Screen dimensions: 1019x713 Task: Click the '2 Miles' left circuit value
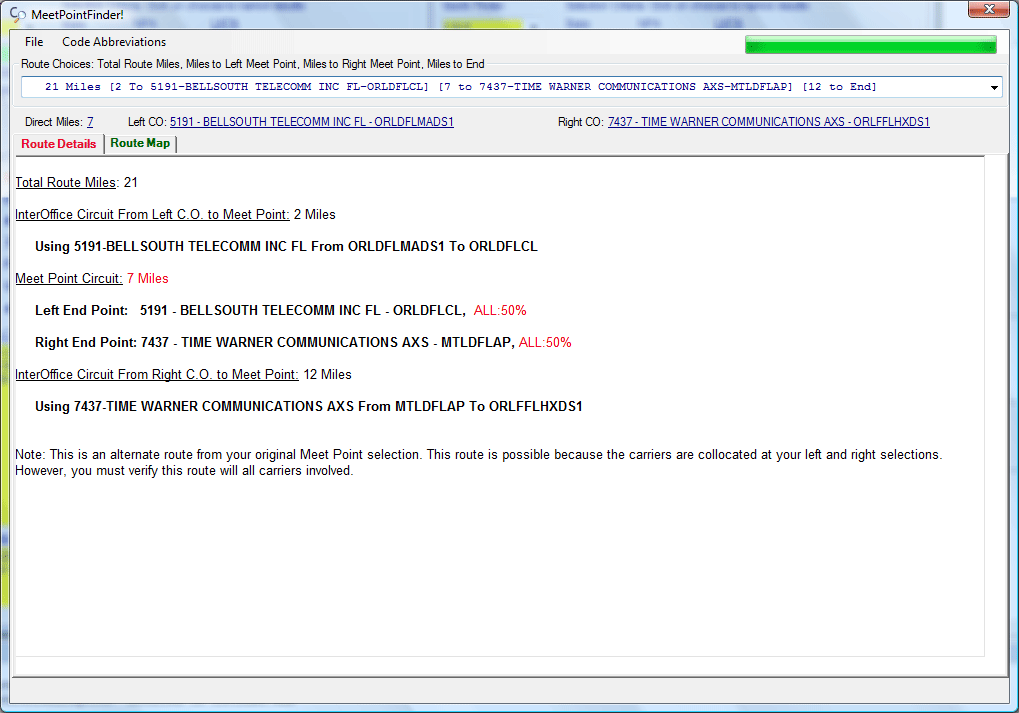point(315,214)
